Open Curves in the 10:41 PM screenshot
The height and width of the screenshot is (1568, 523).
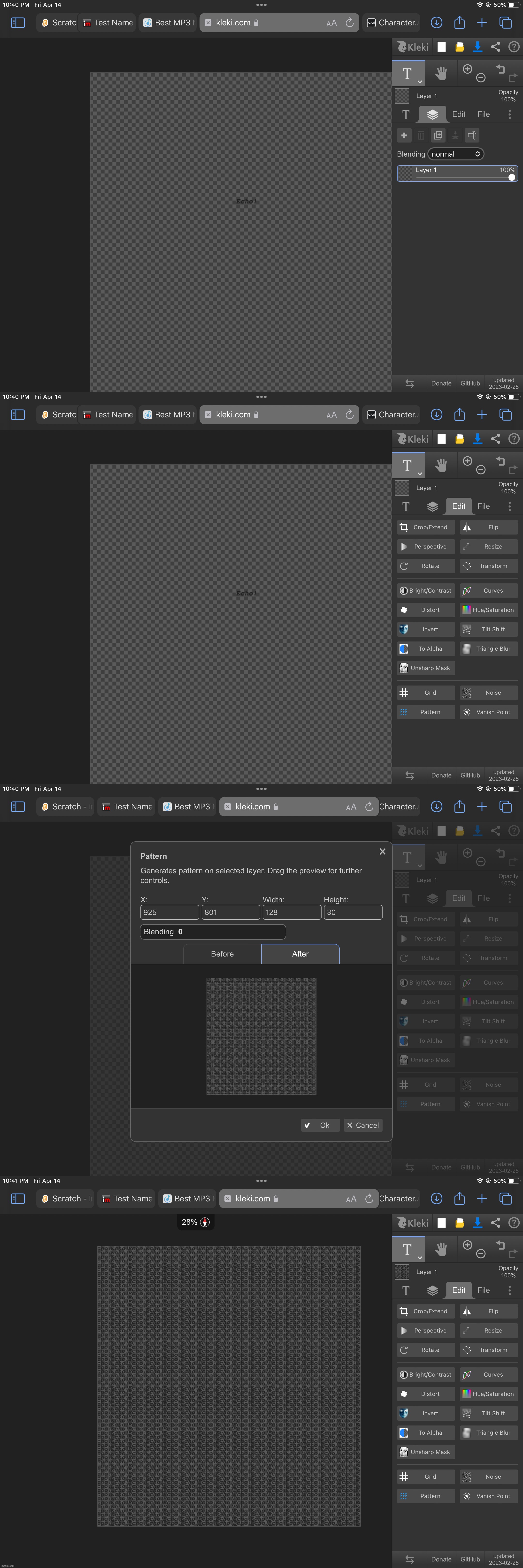(489, 1374)
